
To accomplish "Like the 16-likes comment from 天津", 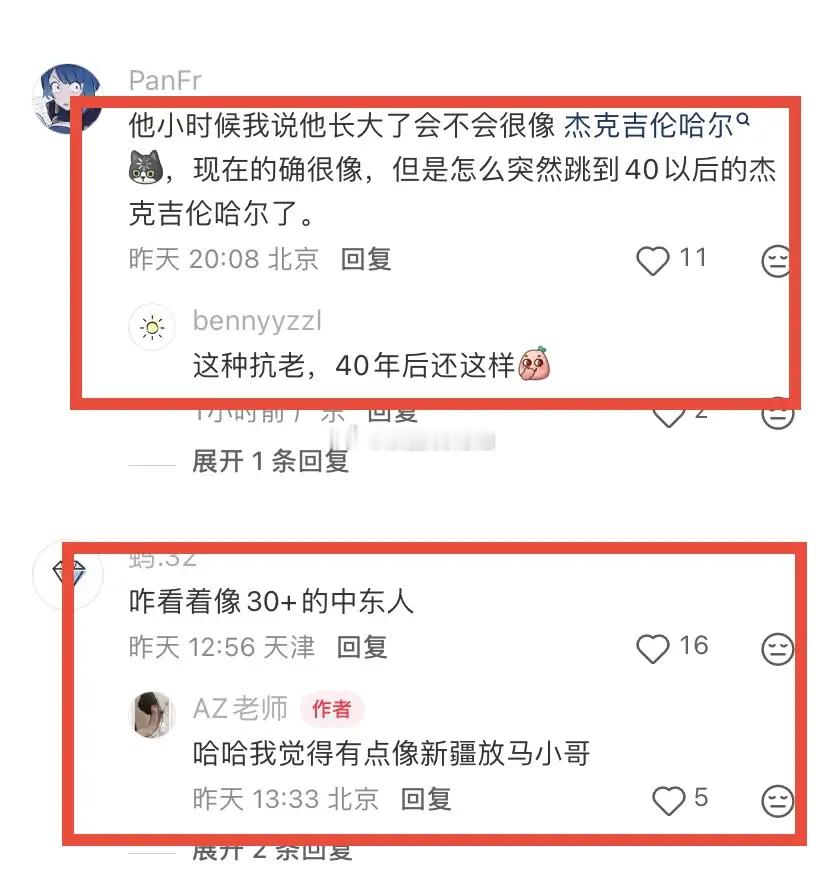I will pos(653,649).
